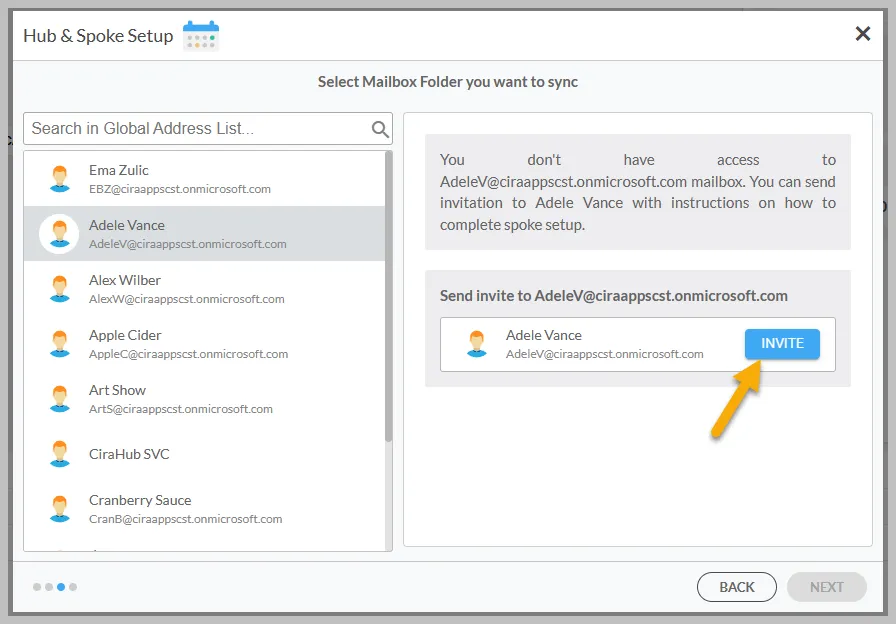This screenshot has height=624, width=896.
Task: Click the second step progress dot
Action: [49, 587]
